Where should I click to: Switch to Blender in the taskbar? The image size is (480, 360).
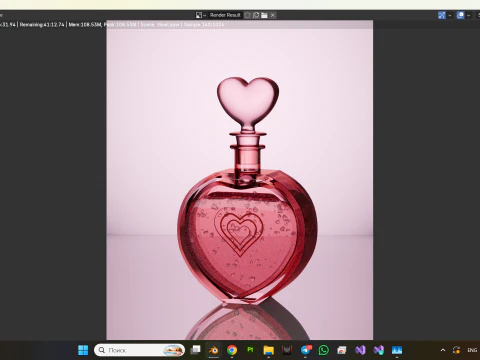(213, 350)
